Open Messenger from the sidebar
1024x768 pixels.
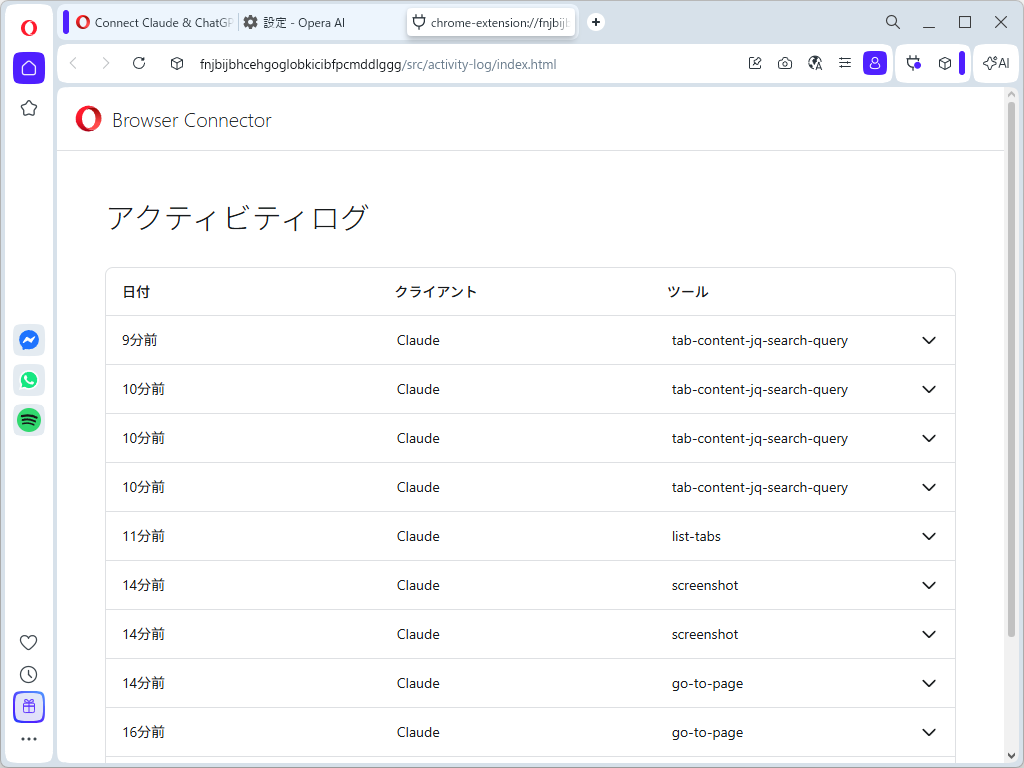pyautogui.click(x=28, y=340)
